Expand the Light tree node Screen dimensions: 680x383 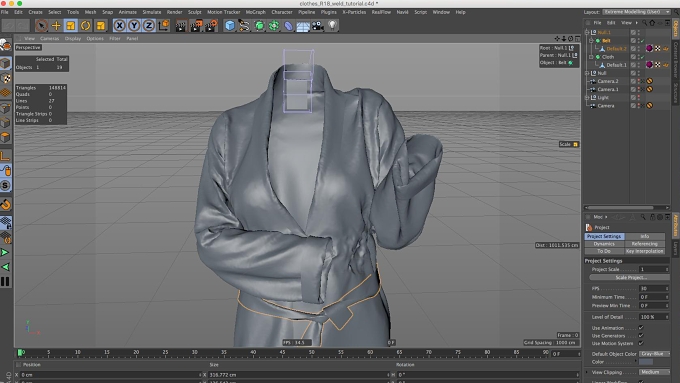pyautogui.click(x=587, y=98)
